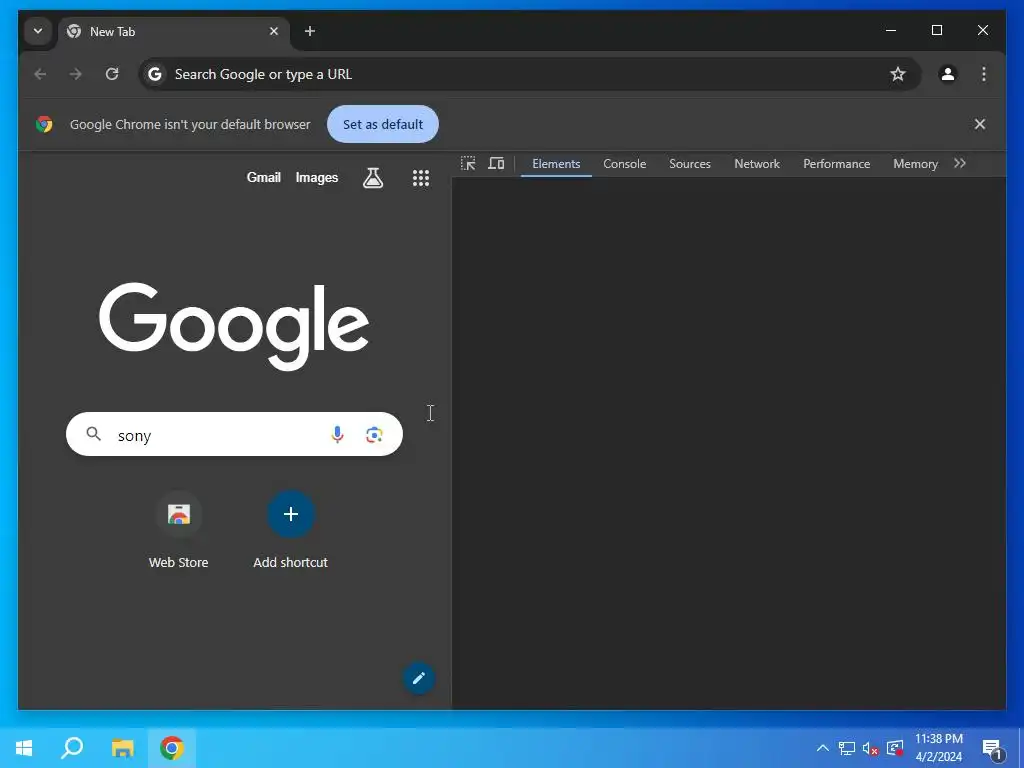Click the Google search box containing sony
This screenshot has height=768, width=1024.
pyautogui.click(x=234, y=434)
